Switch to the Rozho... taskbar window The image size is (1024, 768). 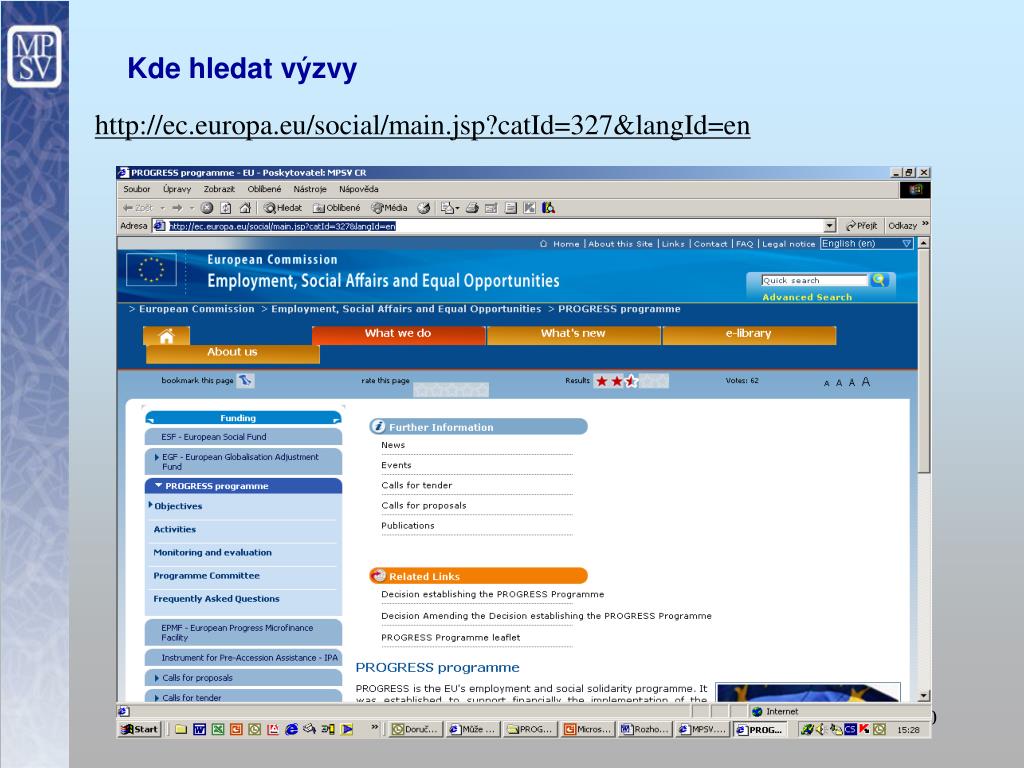coord(645,729)
